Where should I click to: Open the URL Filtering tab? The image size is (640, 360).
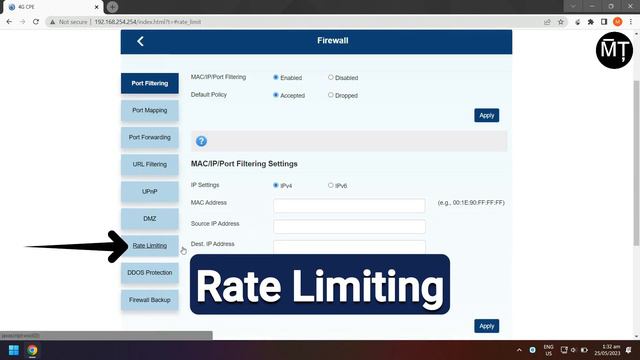pyautogui.click(x=150, y=164)
